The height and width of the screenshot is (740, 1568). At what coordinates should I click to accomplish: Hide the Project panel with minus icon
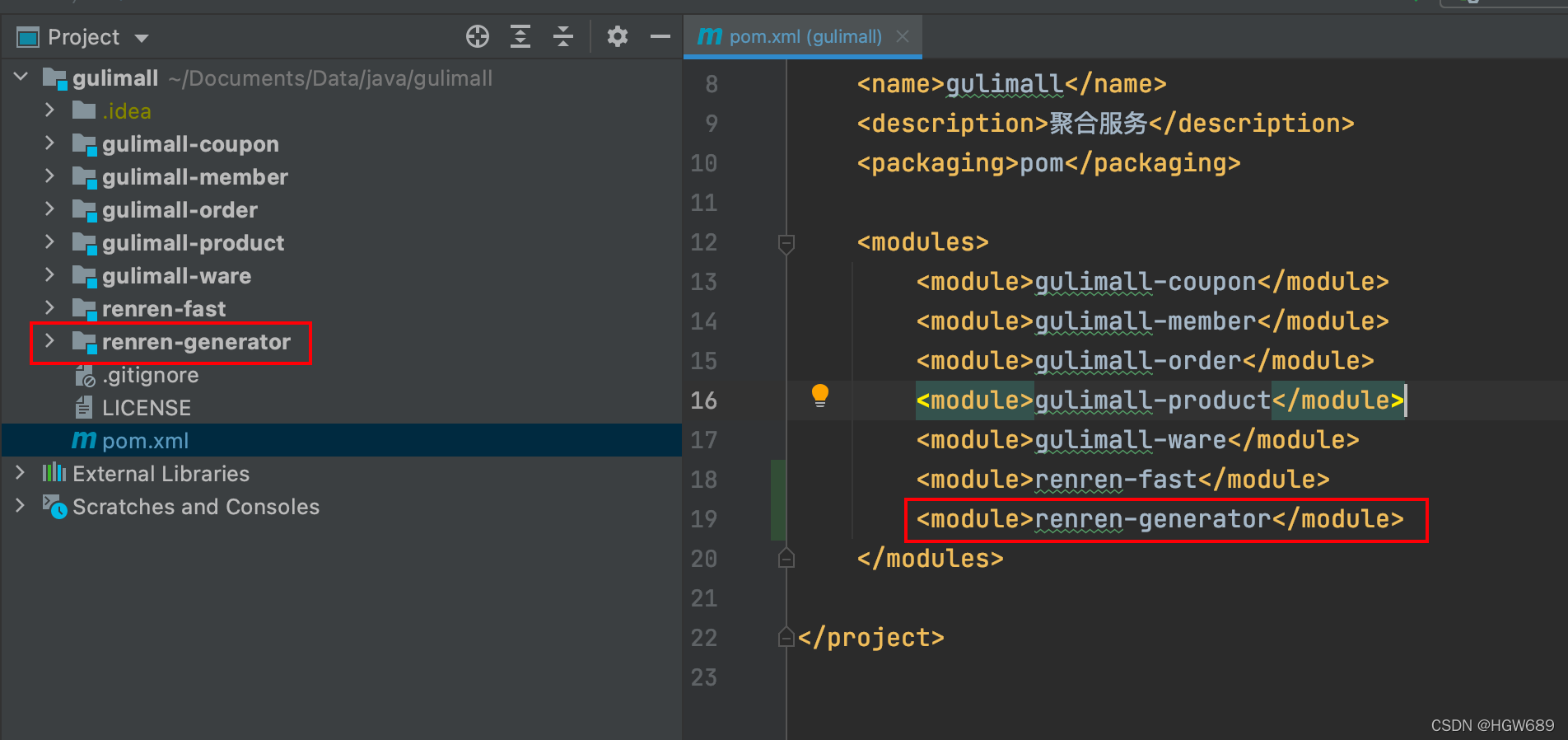660,37
